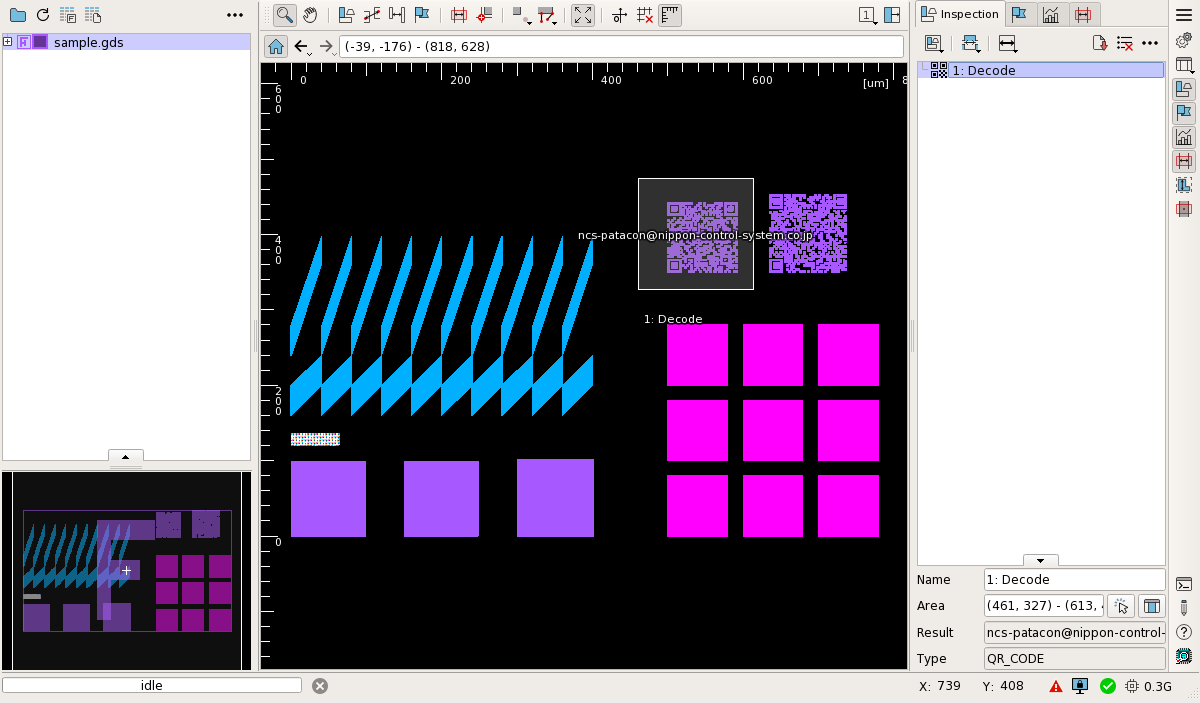The width and height of the screenshot is (1200, 703).
Task: Select the sample.gds file row
Action: coord(126,42)
